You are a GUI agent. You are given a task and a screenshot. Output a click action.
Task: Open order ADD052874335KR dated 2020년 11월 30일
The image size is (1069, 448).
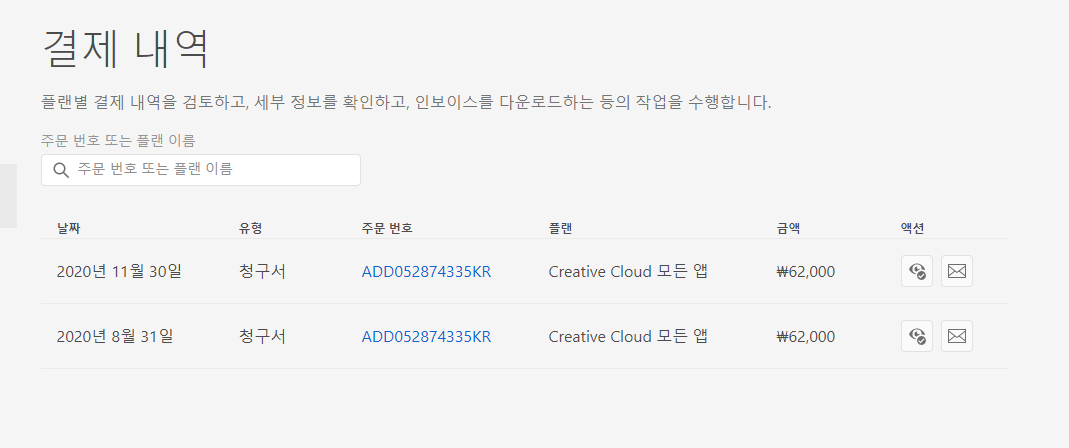tap(426, 272)
